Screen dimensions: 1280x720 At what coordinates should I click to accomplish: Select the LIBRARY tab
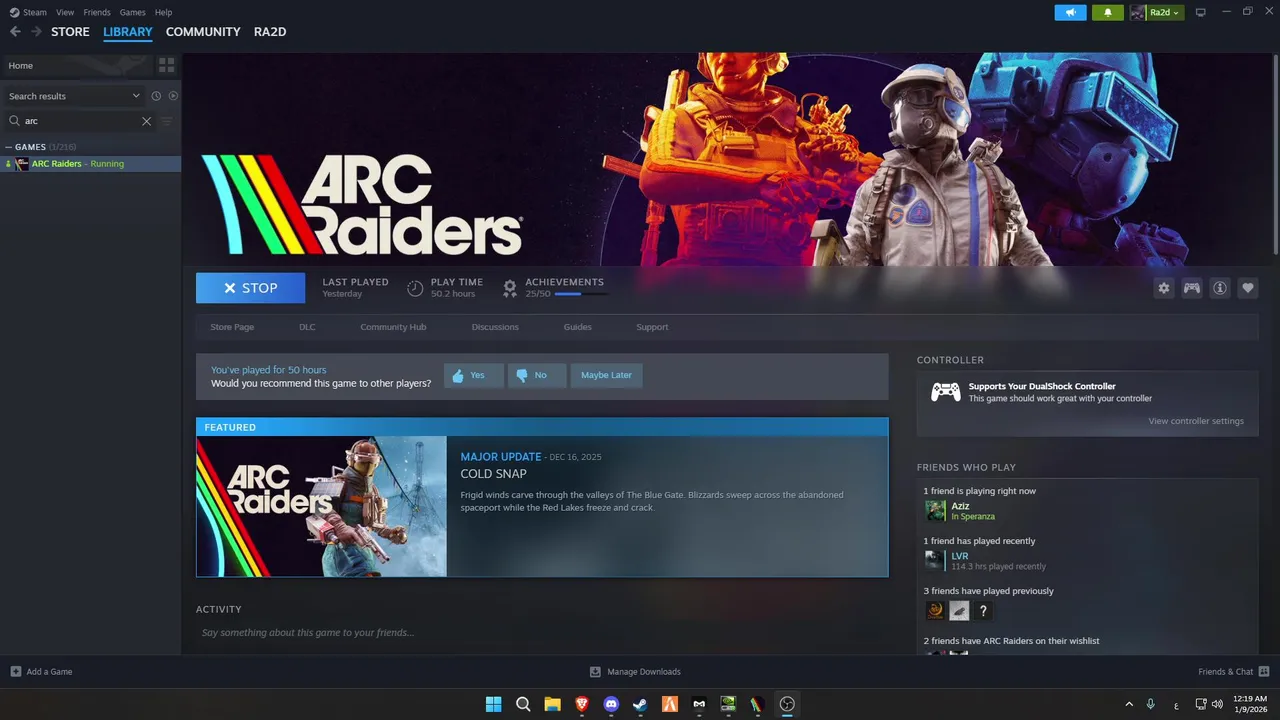(128, 32)
